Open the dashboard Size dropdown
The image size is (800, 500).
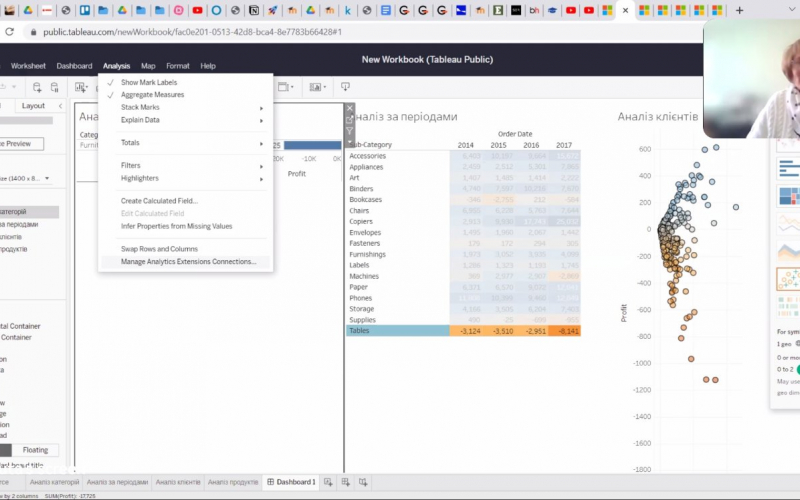[24, 178]
